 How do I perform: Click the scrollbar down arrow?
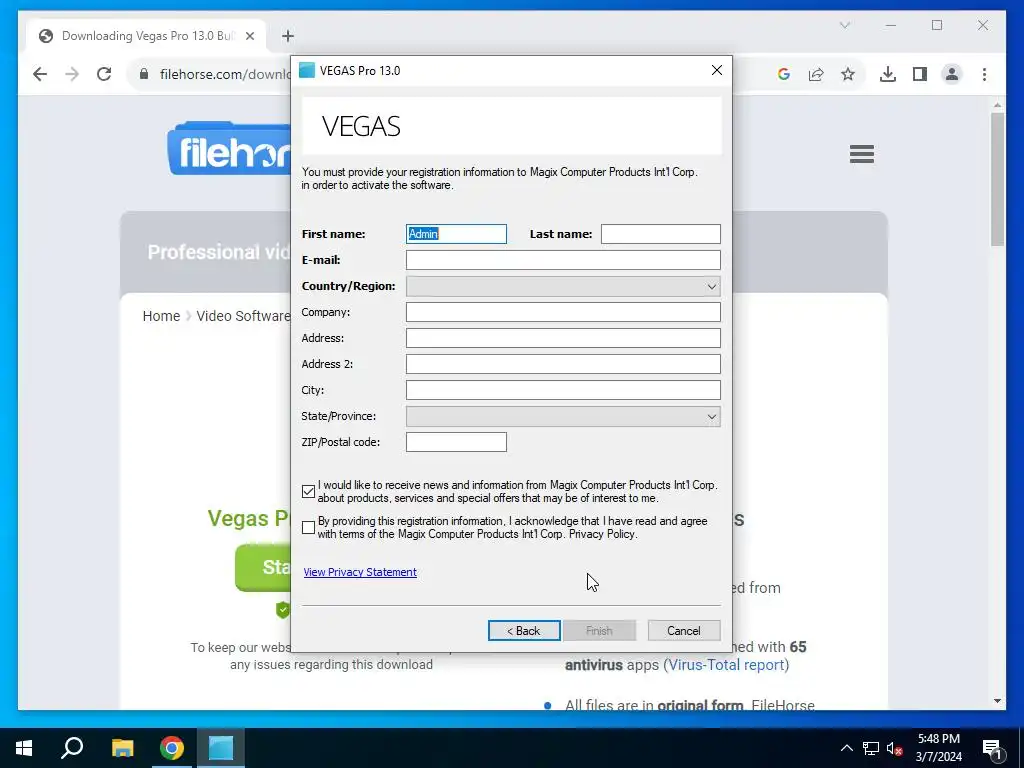click(x=997, y=701)
